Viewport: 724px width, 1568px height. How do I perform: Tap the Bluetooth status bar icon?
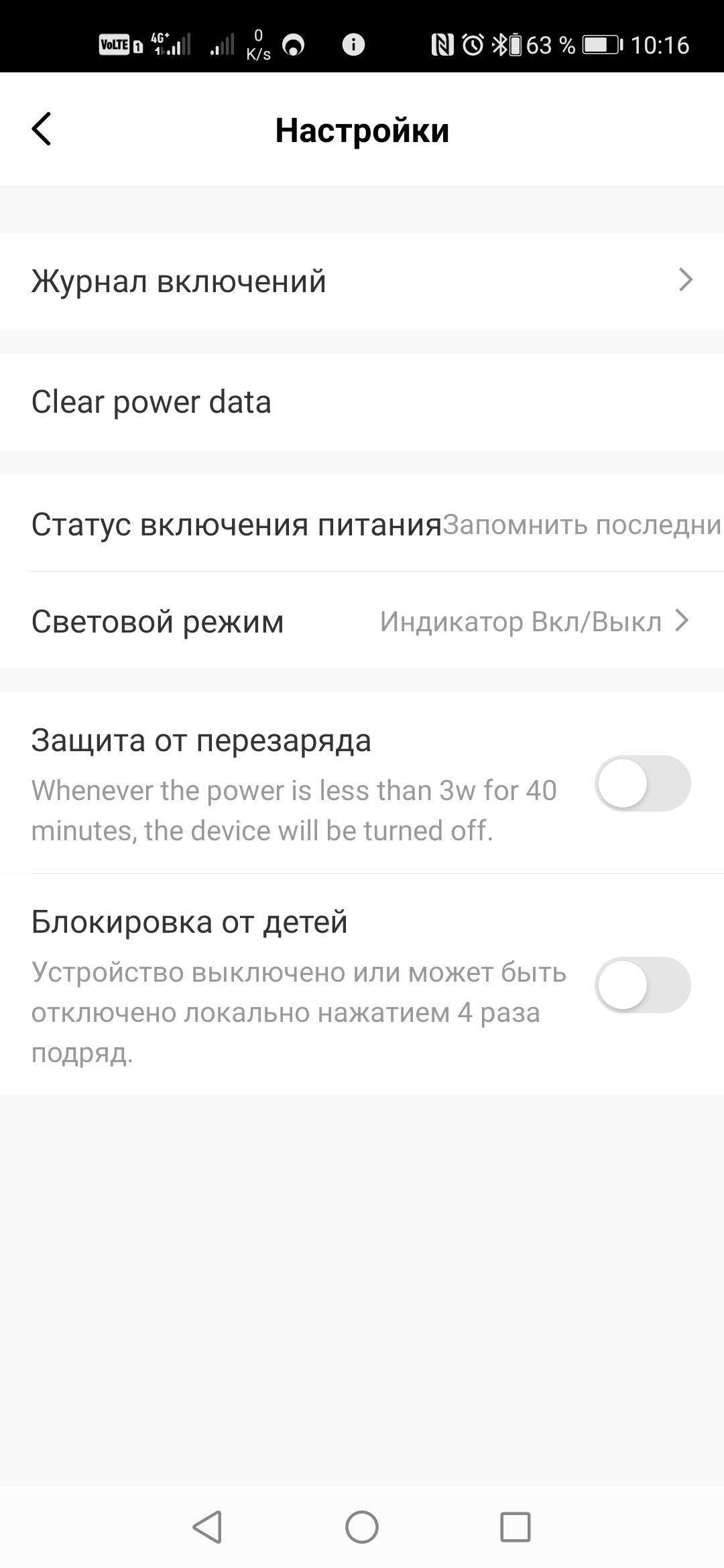(499, 45)
